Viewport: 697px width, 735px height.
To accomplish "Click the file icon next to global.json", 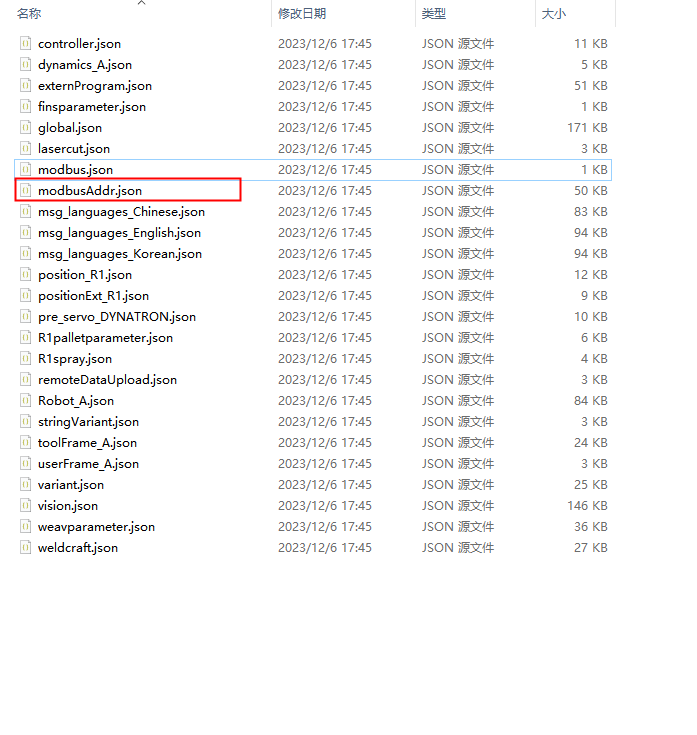I will (x=27, y=128).
